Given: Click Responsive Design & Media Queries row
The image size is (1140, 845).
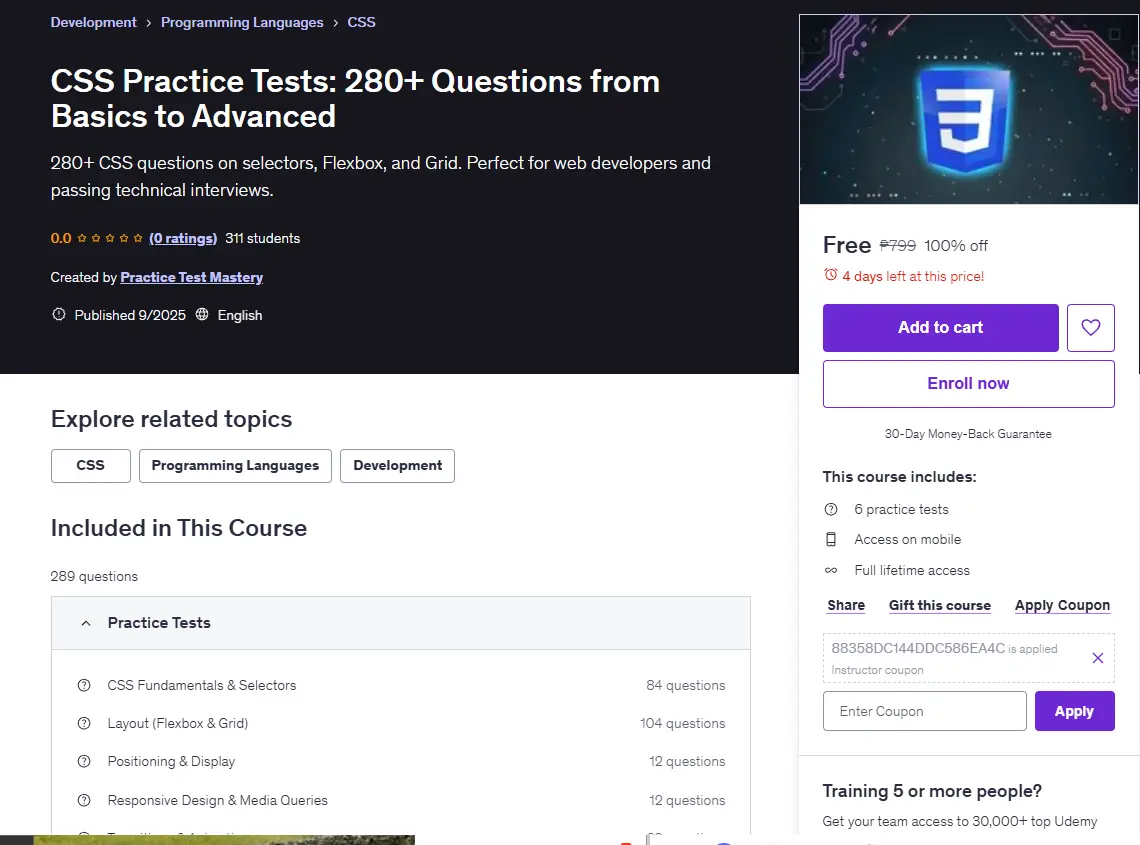Looking at the screenshot, I should coord(401,800).
